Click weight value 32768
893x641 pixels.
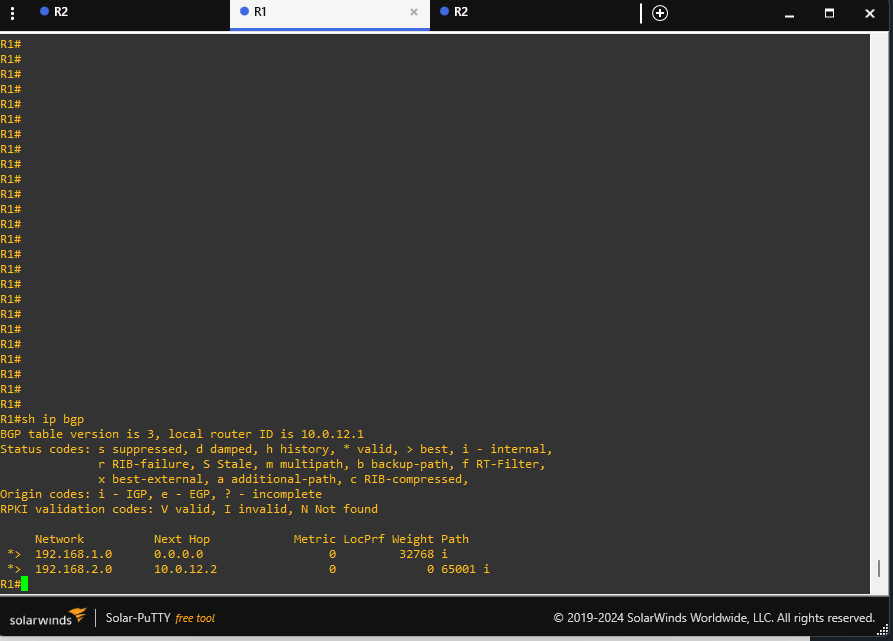pyautogui.click(x=416, y=554)
